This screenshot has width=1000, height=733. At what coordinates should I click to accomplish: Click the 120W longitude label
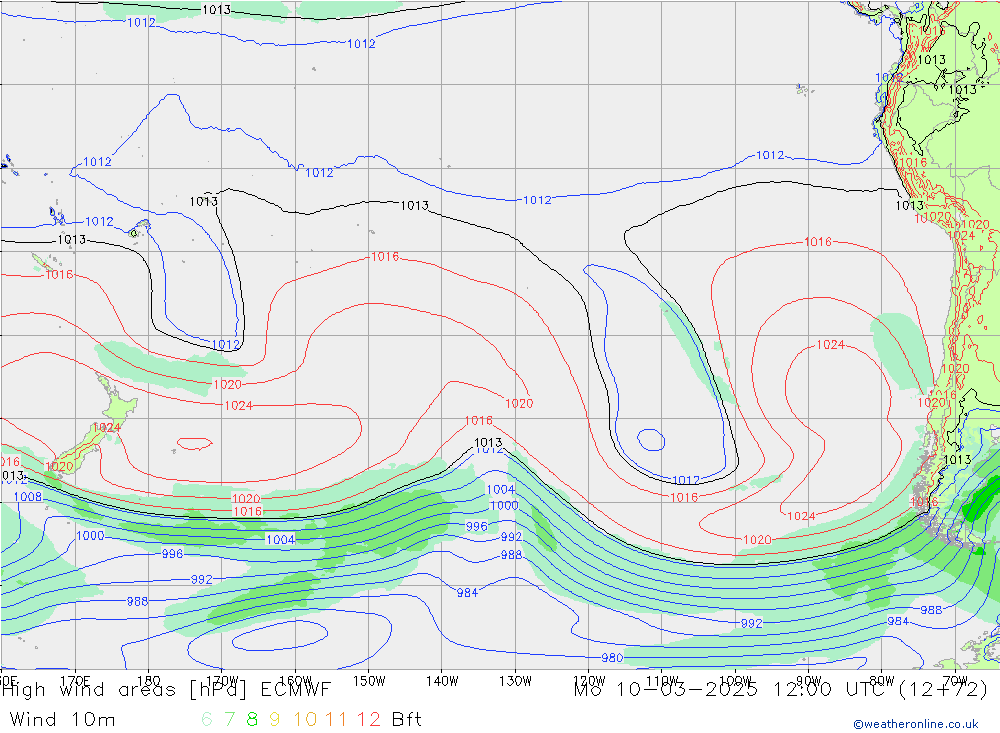point(589,681)
